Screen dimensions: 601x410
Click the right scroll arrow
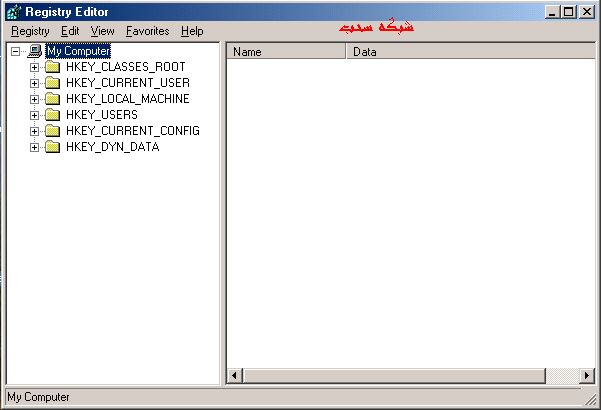587,376
